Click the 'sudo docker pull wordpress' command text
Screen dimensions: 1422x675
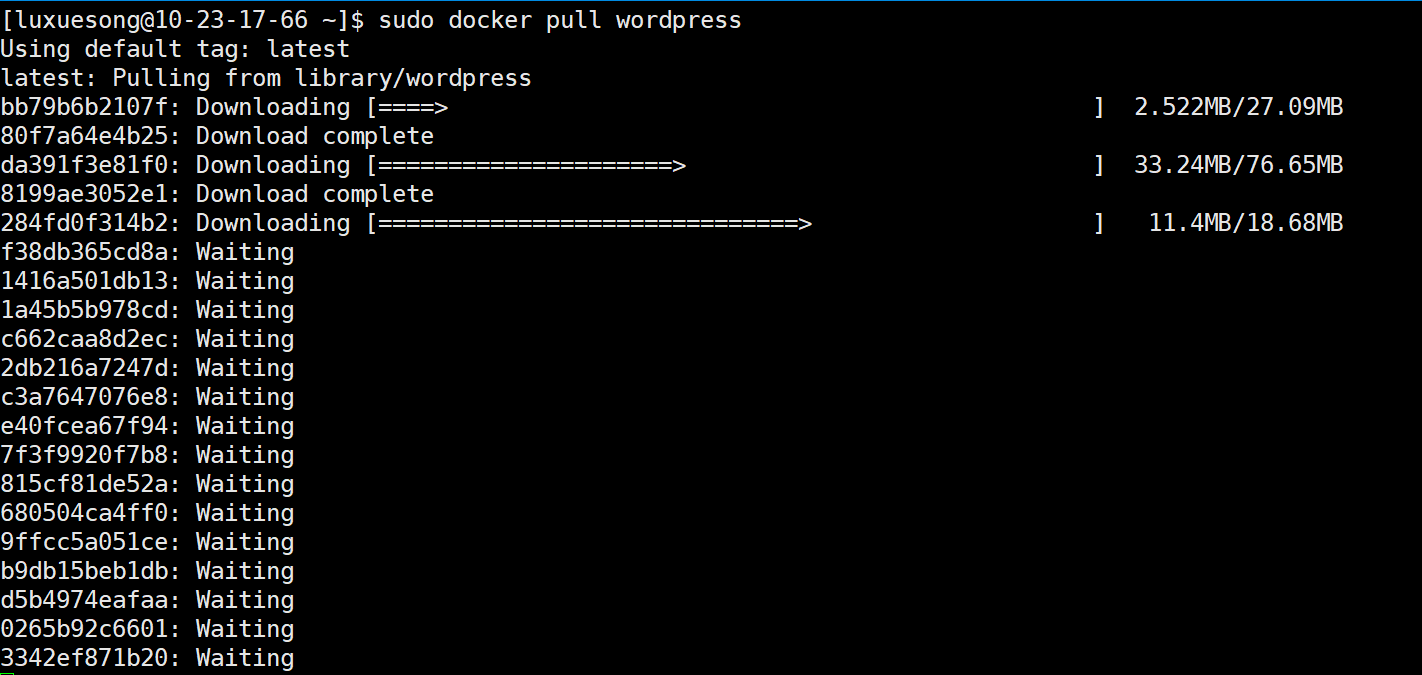[x=559, y=20]
